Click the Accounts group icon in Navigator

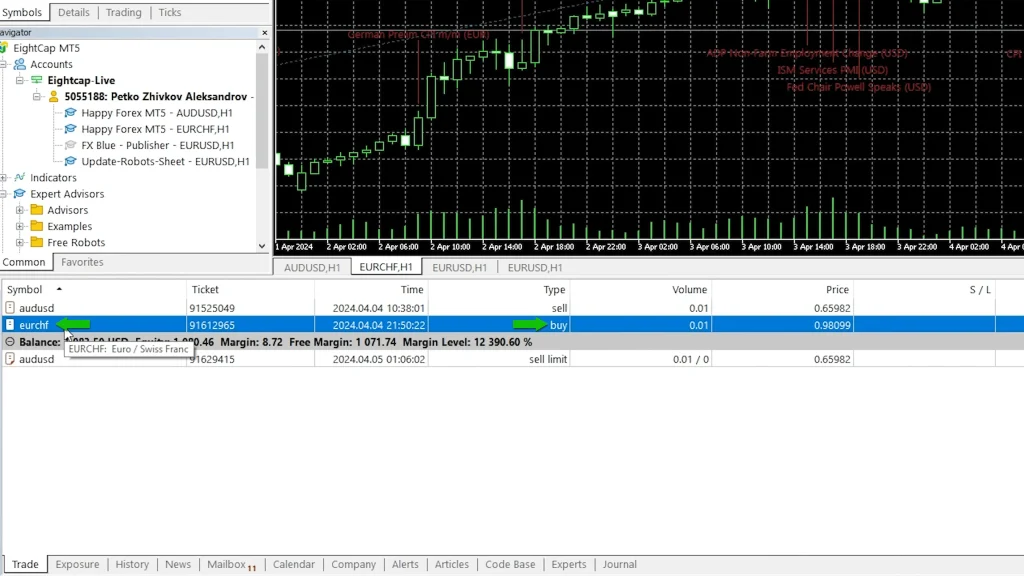coord(20,64)
